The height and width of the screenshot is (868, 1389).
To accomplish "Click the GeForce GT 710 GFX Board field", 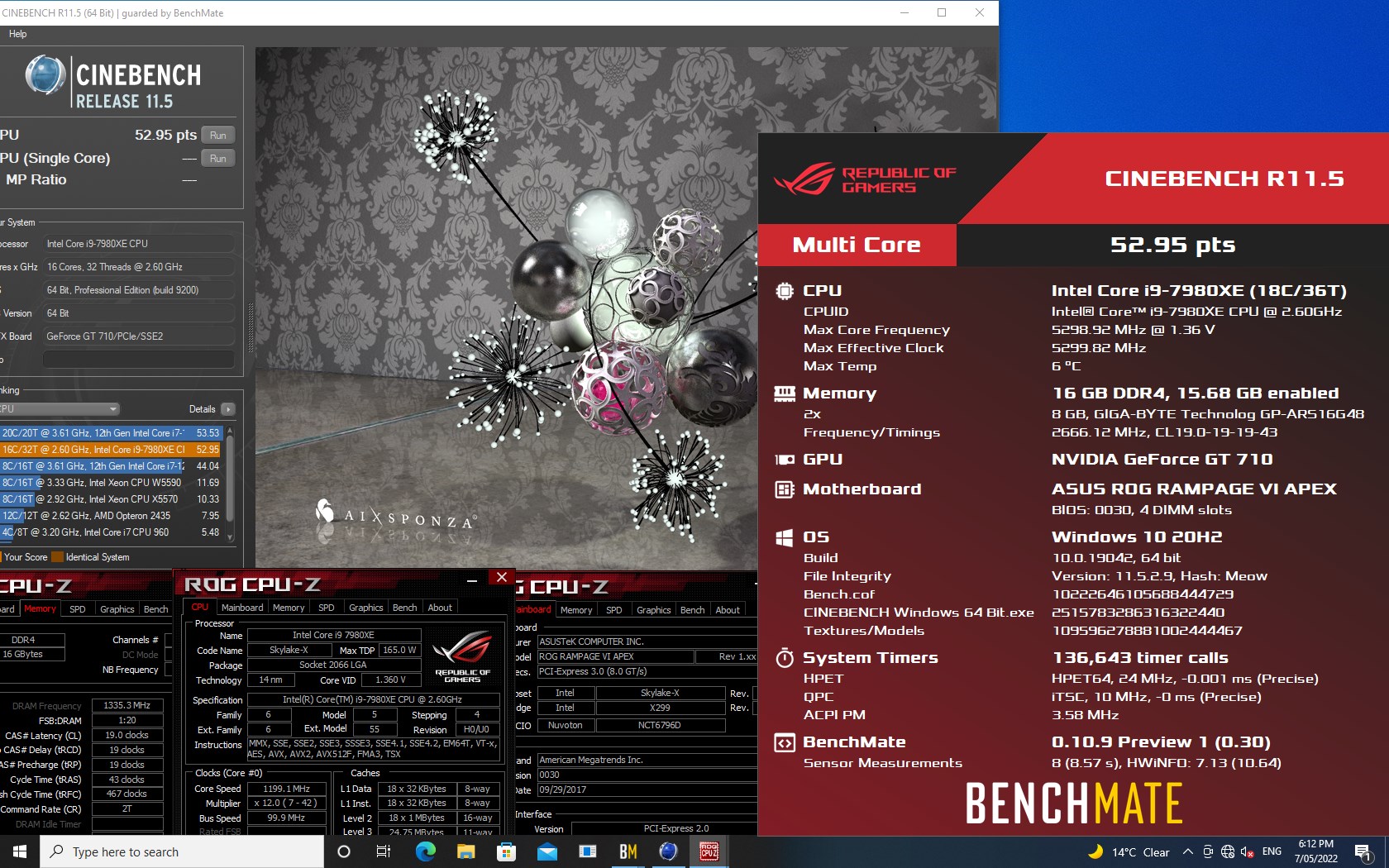I will [x=139, y=336].
